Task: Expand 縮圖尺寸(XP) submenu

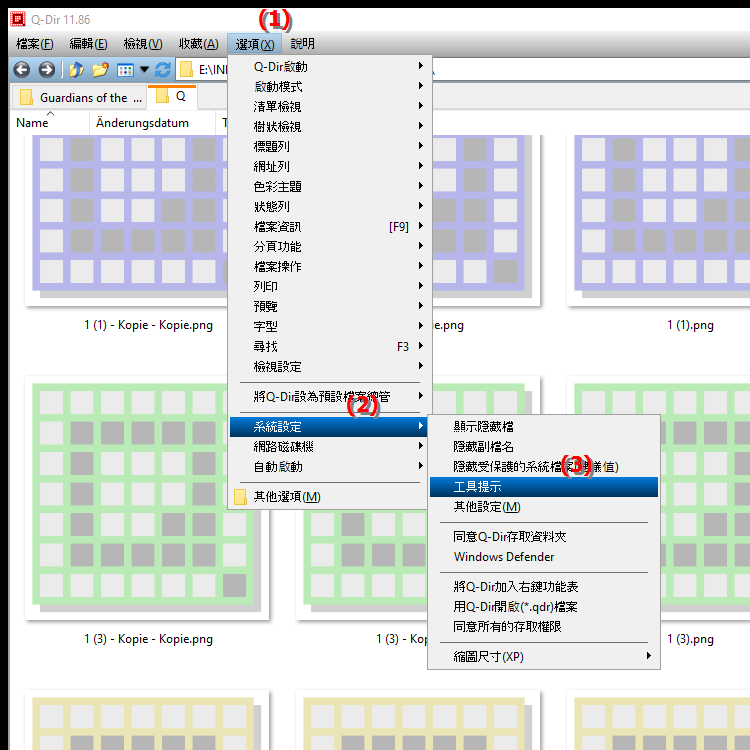Action: coord(544,657)
